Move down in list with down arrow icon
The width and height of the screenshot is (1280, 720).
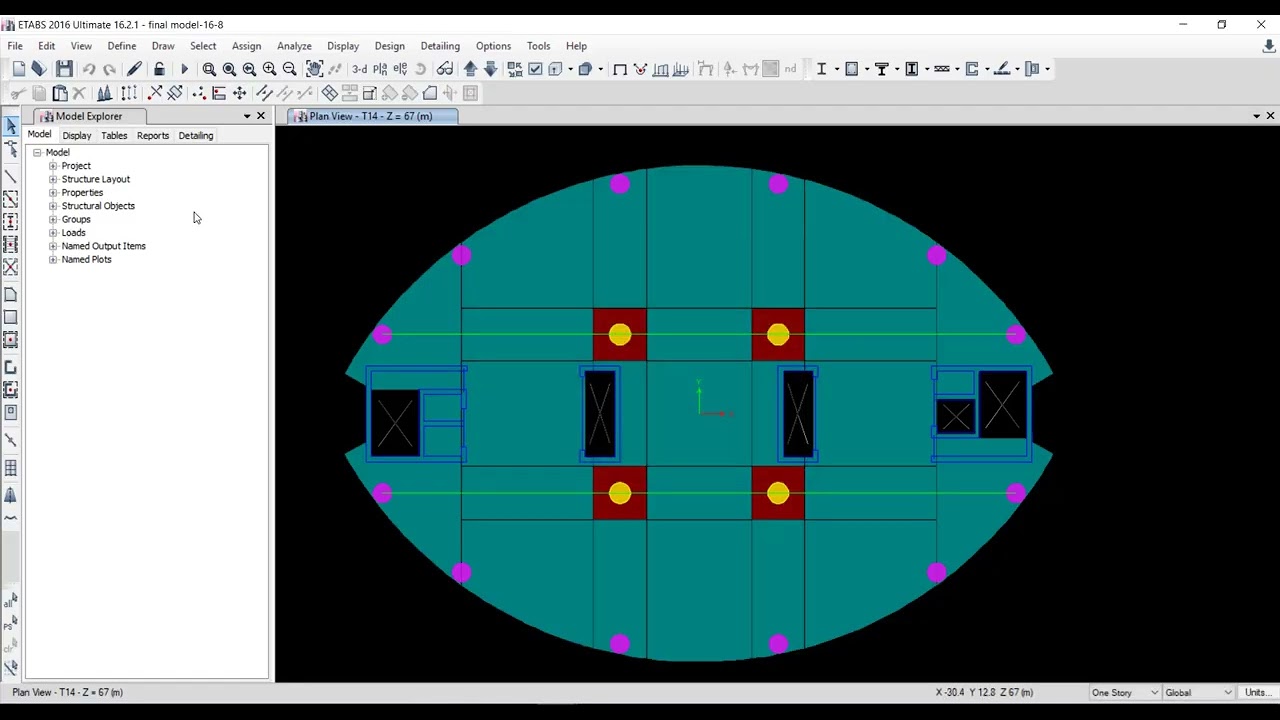tap(491, 69)
